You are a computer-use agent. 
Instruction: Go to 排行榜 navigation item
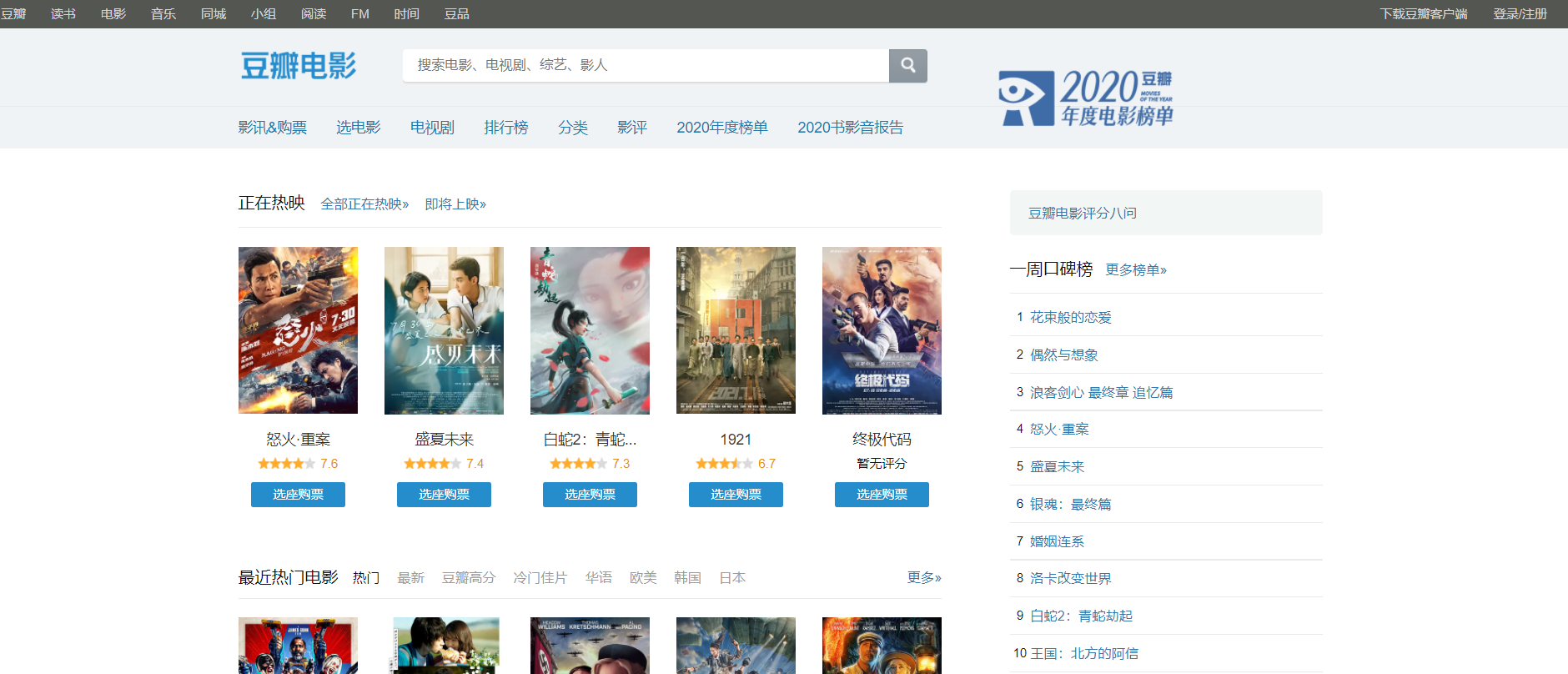pos(506,128)
